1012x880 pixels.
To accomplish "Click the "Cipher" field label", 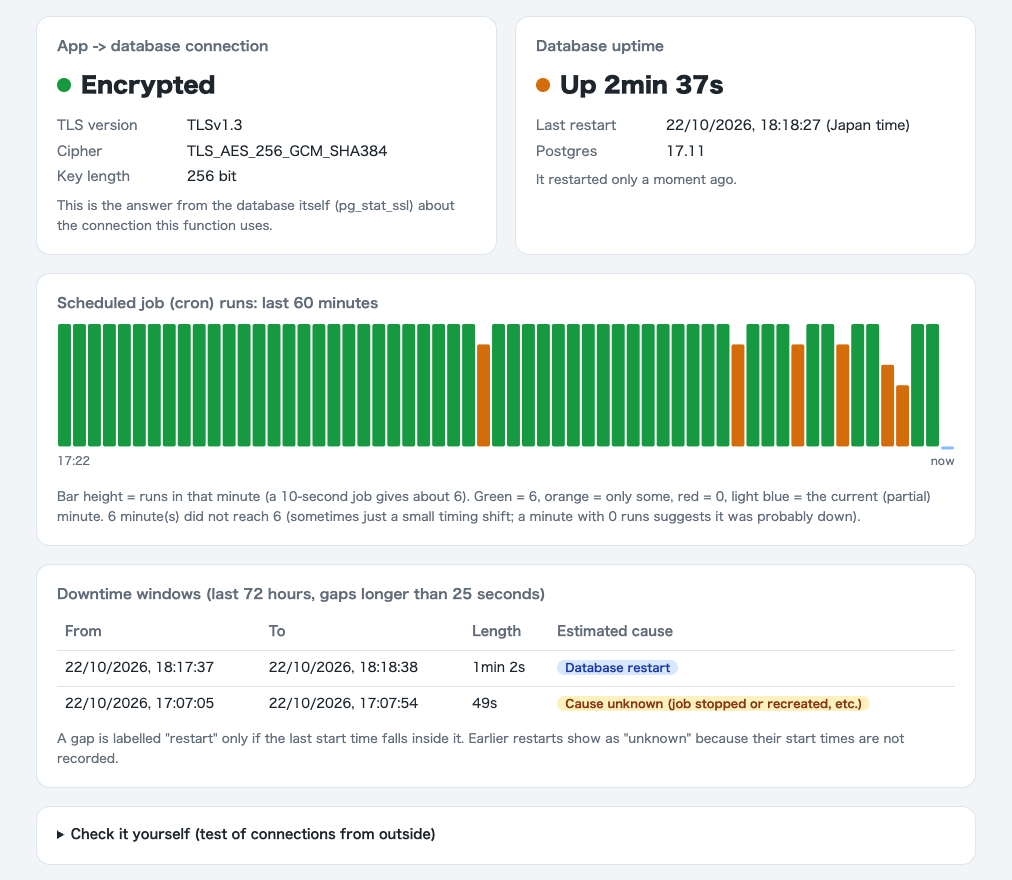I will point(79,151).
